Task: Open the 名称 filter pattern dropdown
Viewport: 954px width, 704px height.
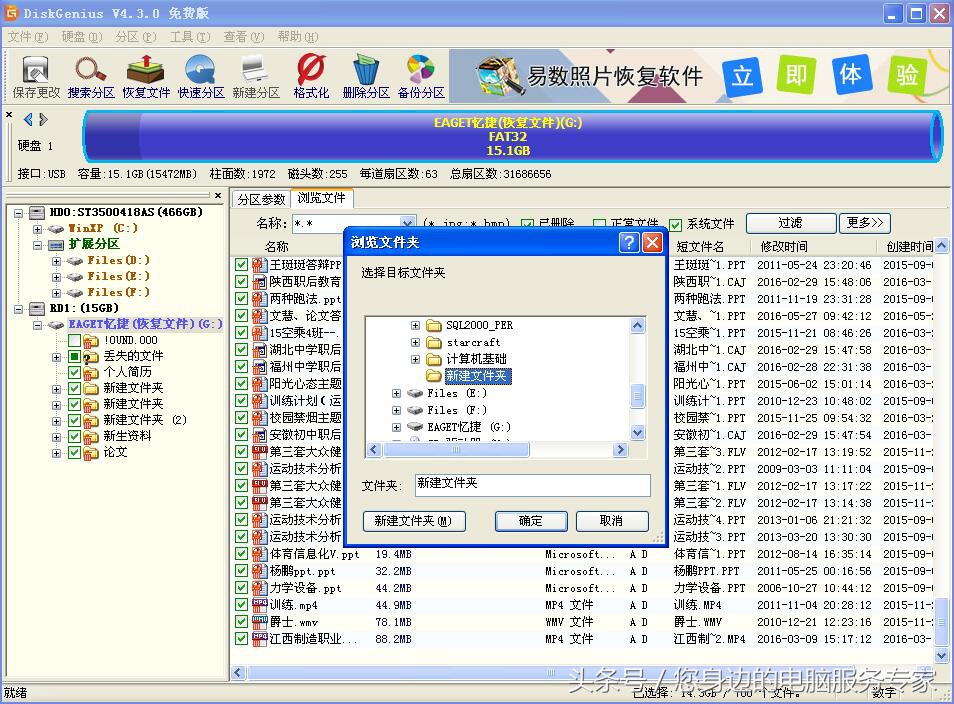Action: 407,223
